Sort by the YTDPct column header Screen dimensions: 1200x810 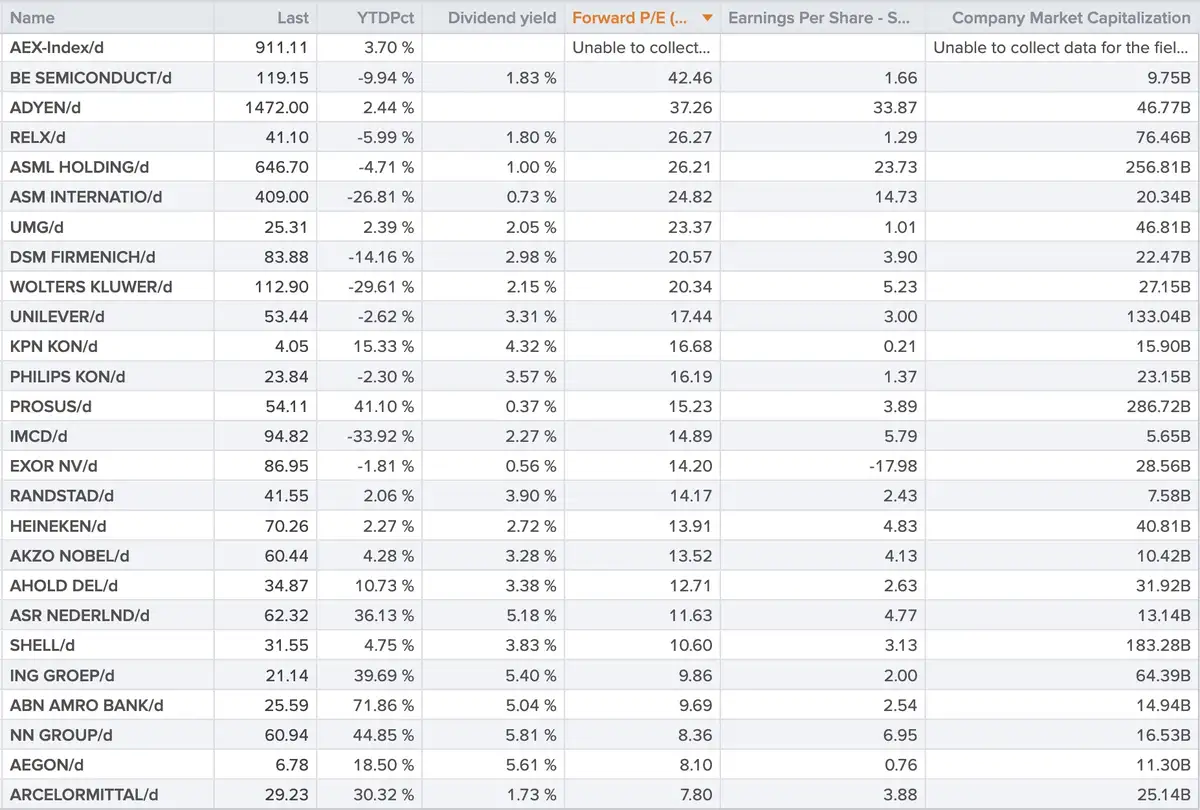[x=385, y=17]
